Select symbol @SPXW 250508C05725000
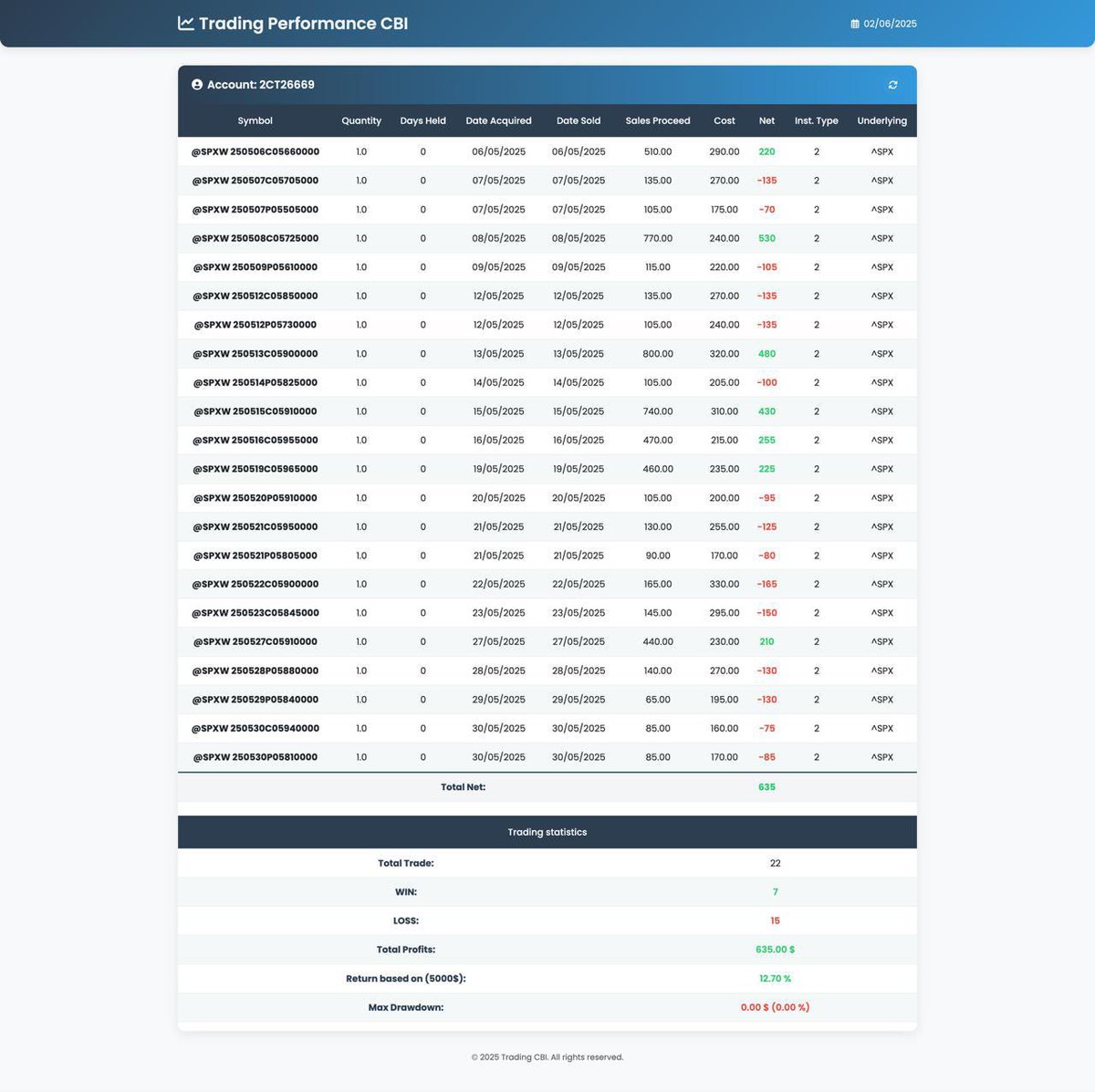 click(255, 238)
